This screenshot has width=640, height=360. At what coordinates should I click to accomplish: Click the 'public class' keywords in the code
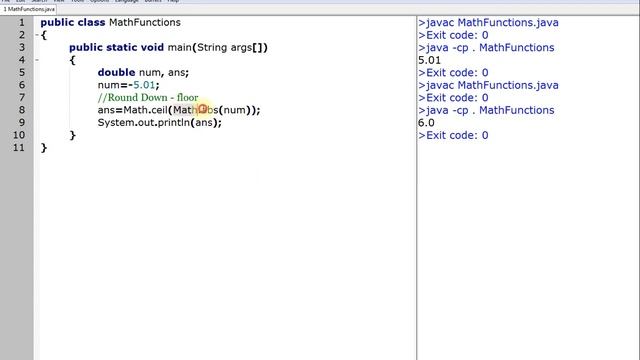tap(73, 22)
